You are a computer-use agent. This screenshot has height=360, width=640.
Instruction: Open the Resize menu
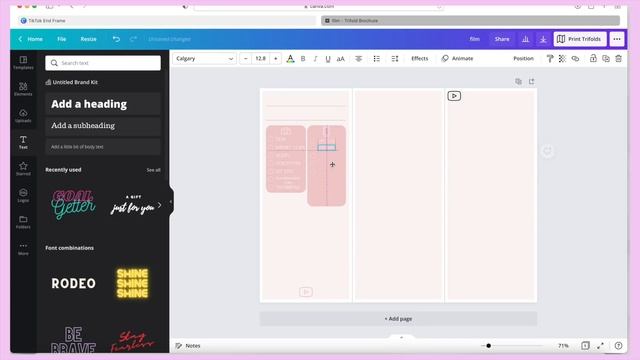[x=88, y=39]
